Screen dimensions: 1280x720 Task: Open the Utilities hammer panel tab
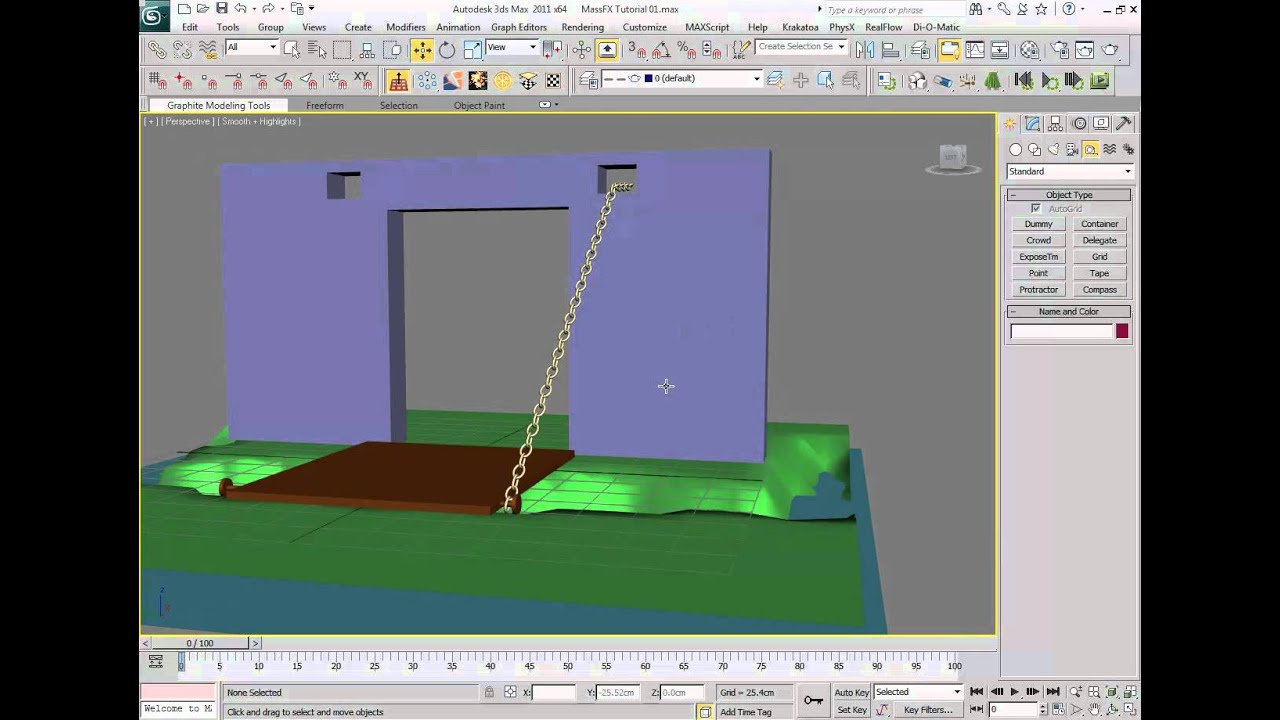(x=1124, y=124)
